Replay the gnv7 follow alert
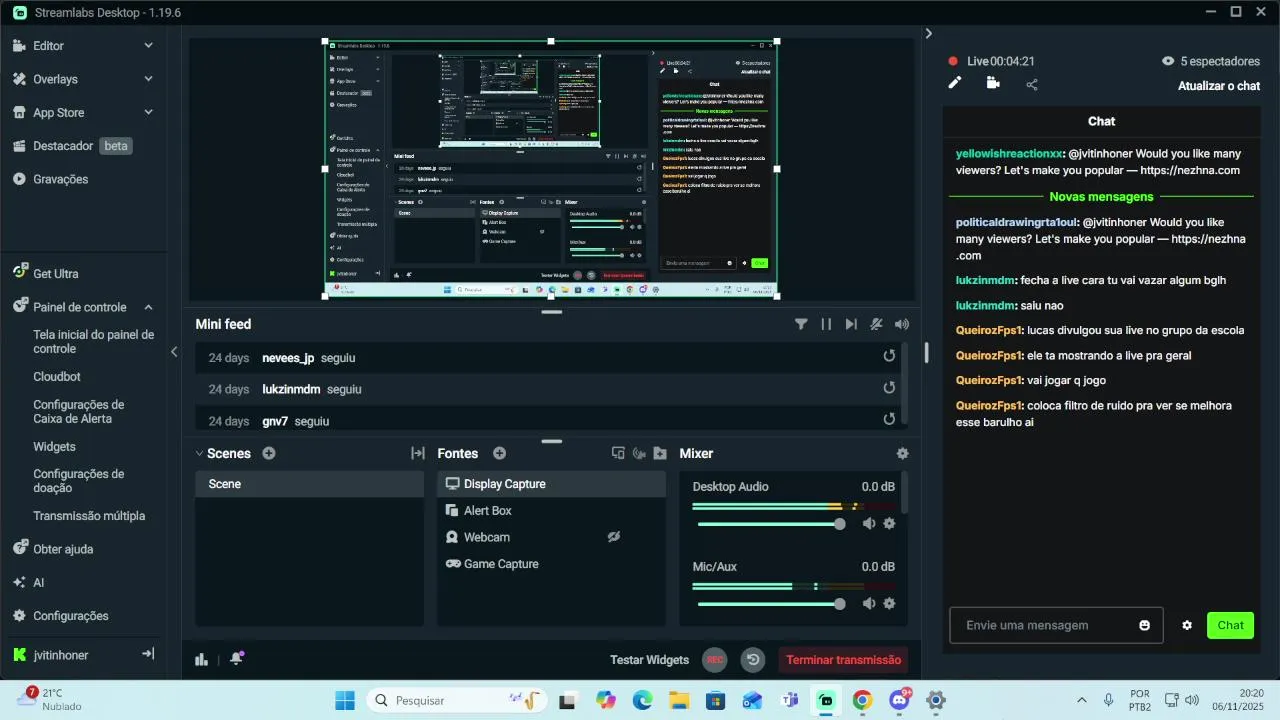1280x720 pixels. pos(889,420)
